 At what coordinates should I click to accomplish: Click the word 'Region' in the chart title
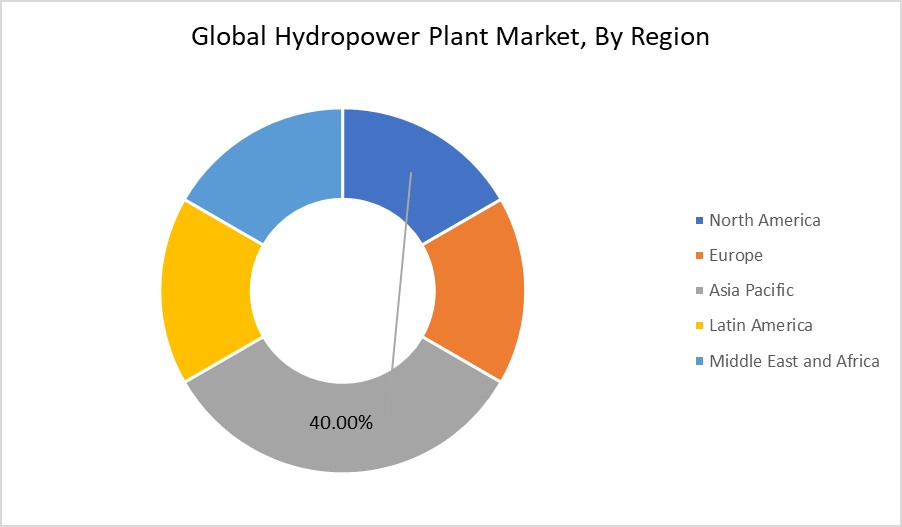click(x=671, y=37)
